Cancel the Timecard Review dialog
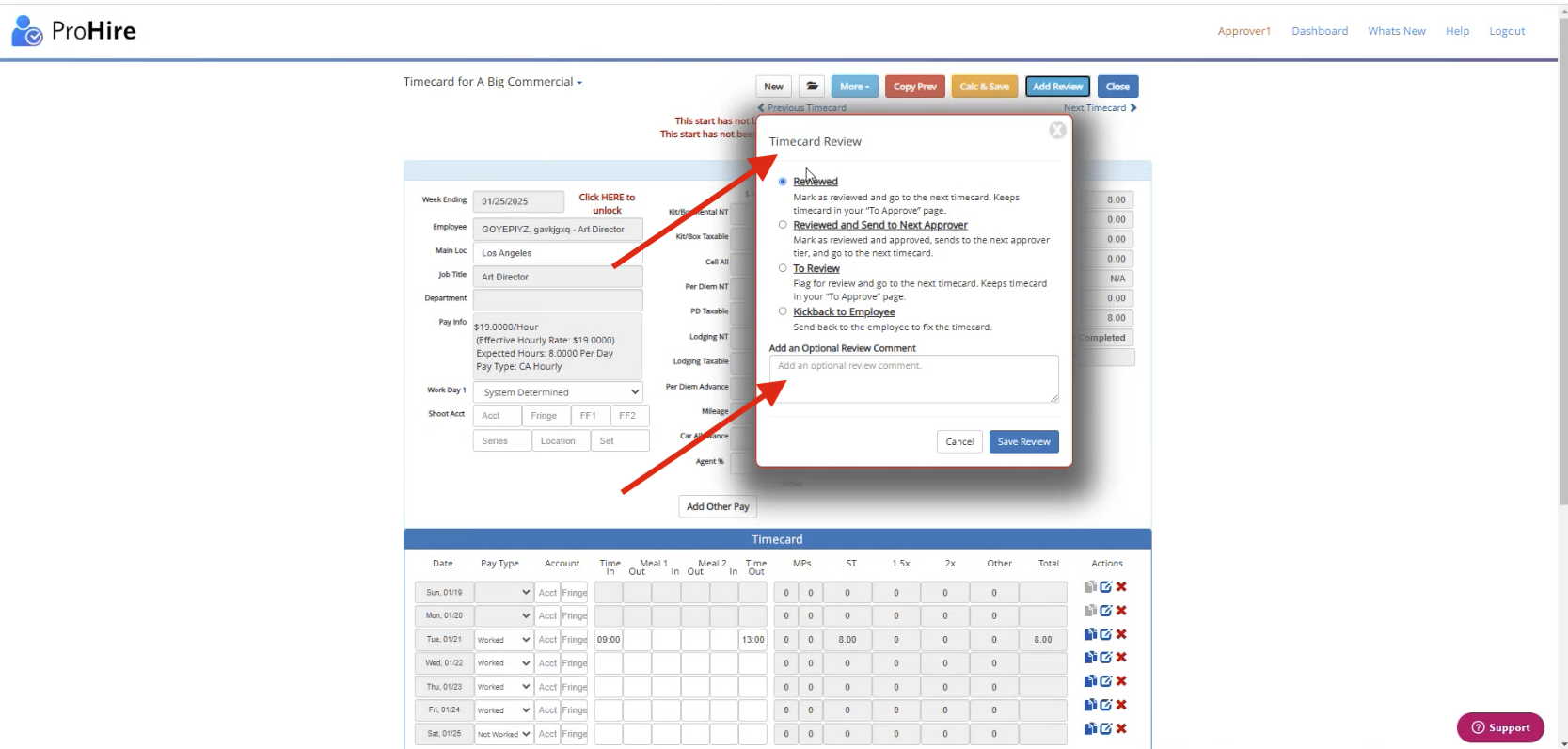Image resolution: width=1568 pixels, height=749 pixels. tap(959, 441)
